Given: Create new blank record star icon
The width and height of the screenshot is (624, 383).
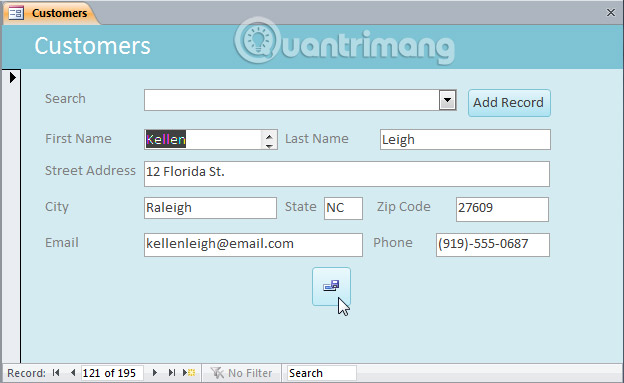Looking at the screenshot, I should [189, 373].
